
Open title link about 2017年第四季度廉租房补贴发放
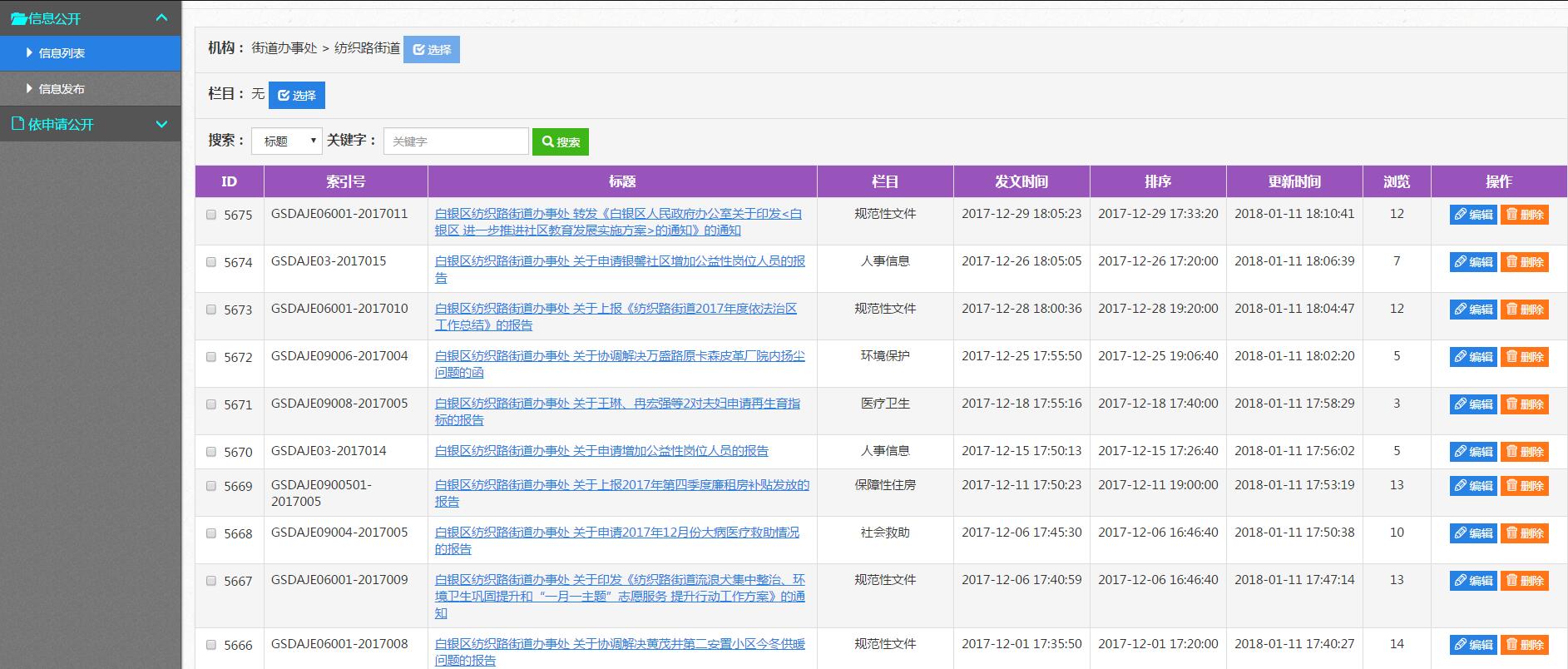tap(622, 493)
